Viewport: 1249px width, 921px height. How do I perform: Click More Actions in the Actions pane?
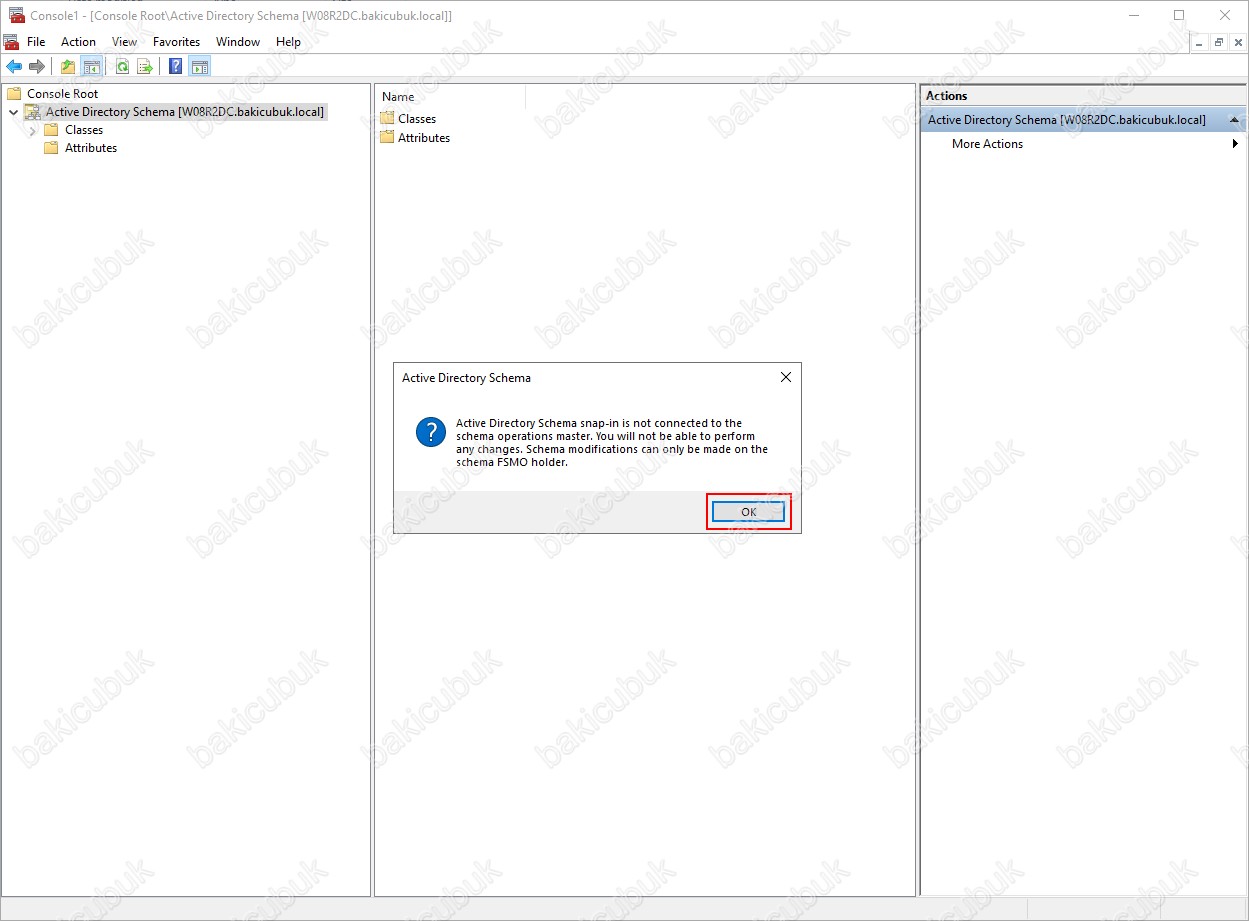[x=987, y=144]
